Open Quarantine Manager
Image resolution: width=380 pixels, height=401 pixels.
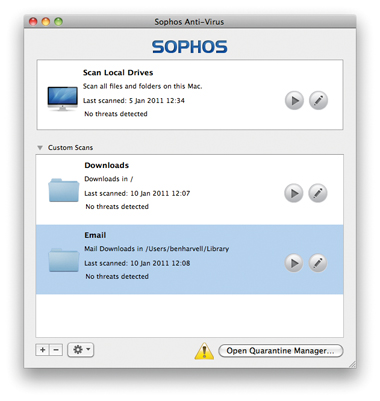tap(281, 351)
